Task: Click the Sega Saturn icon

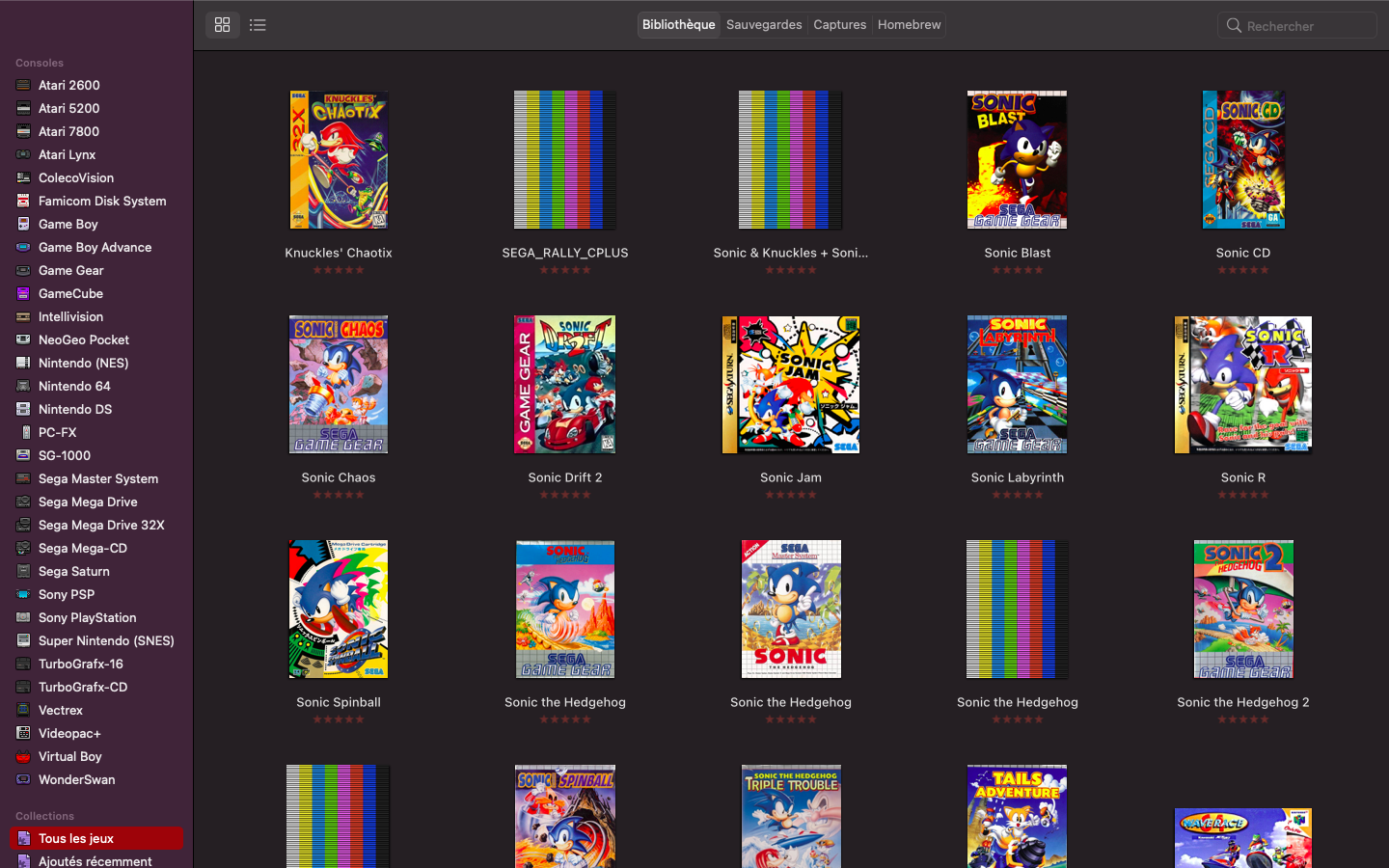Action: point(23,571)
